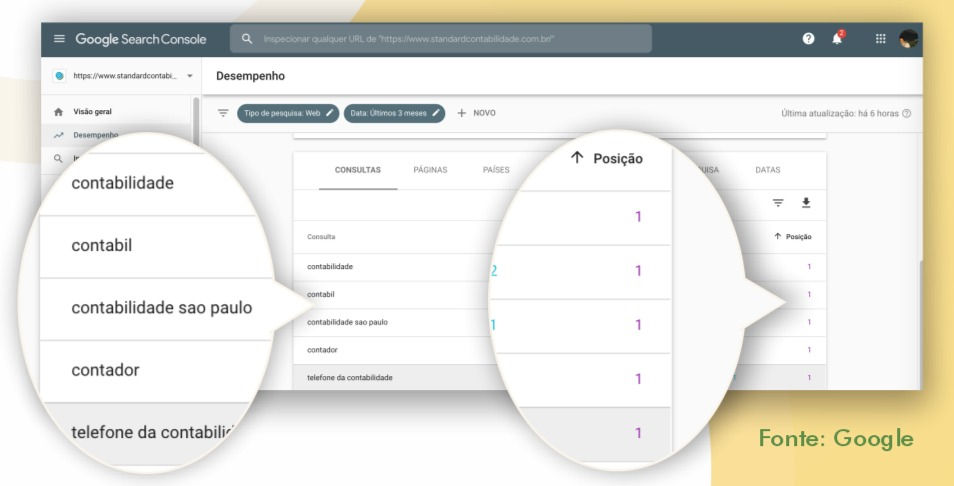Open the hamburger main menu
The width and height of the screenshot is (954, 486).
[x=59, y=39]
